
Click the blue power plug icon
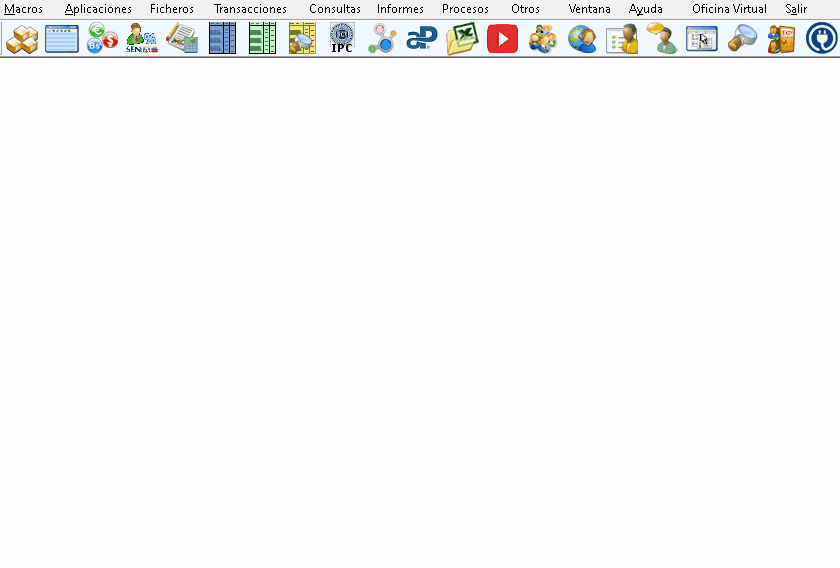click(822, 39)
